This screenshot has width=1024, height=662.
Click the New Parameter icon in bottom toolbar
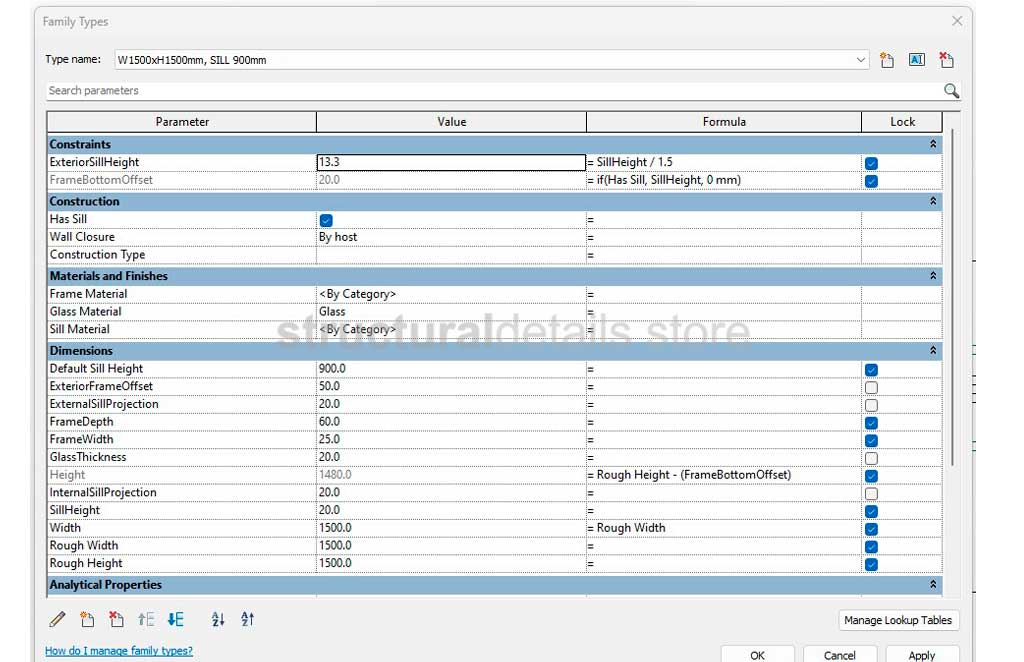click(87, 620)
